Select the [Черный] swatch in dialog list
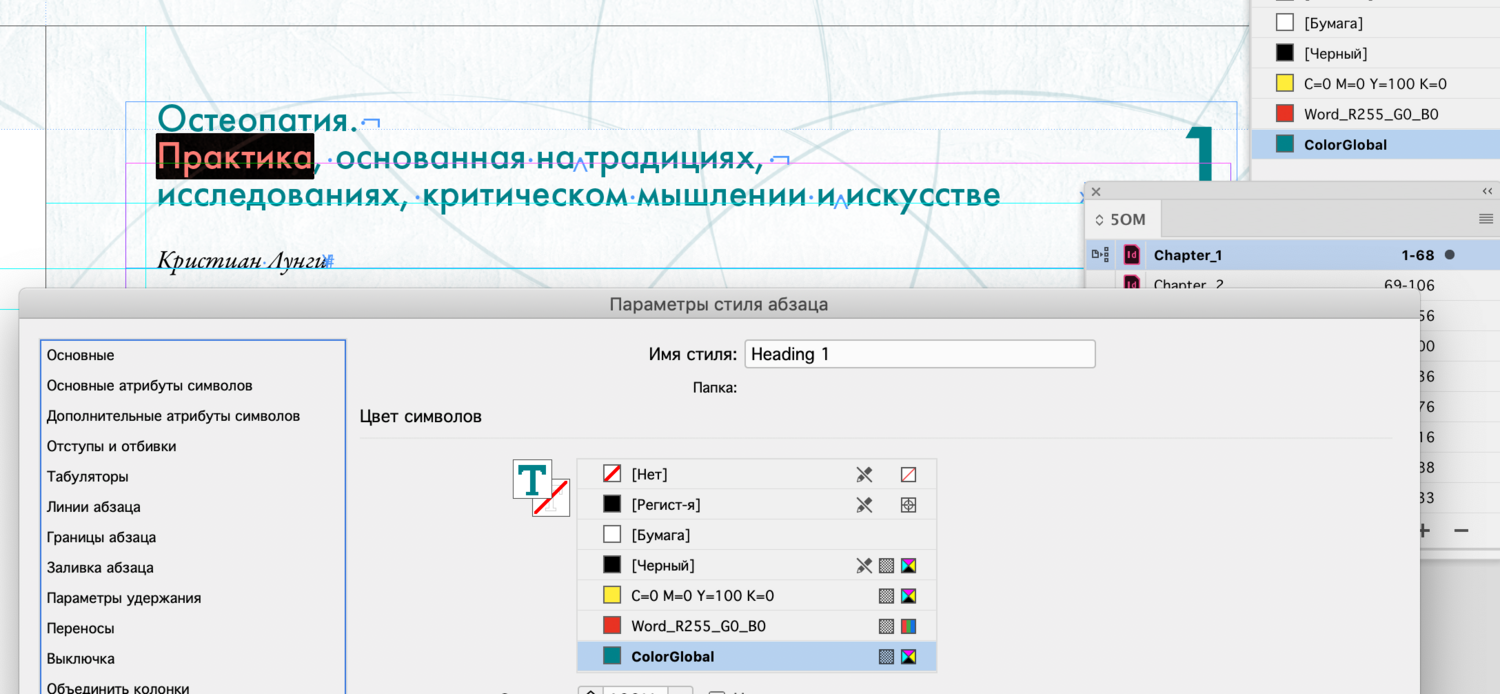1500x694 pixels. click(x=757, y=566)
